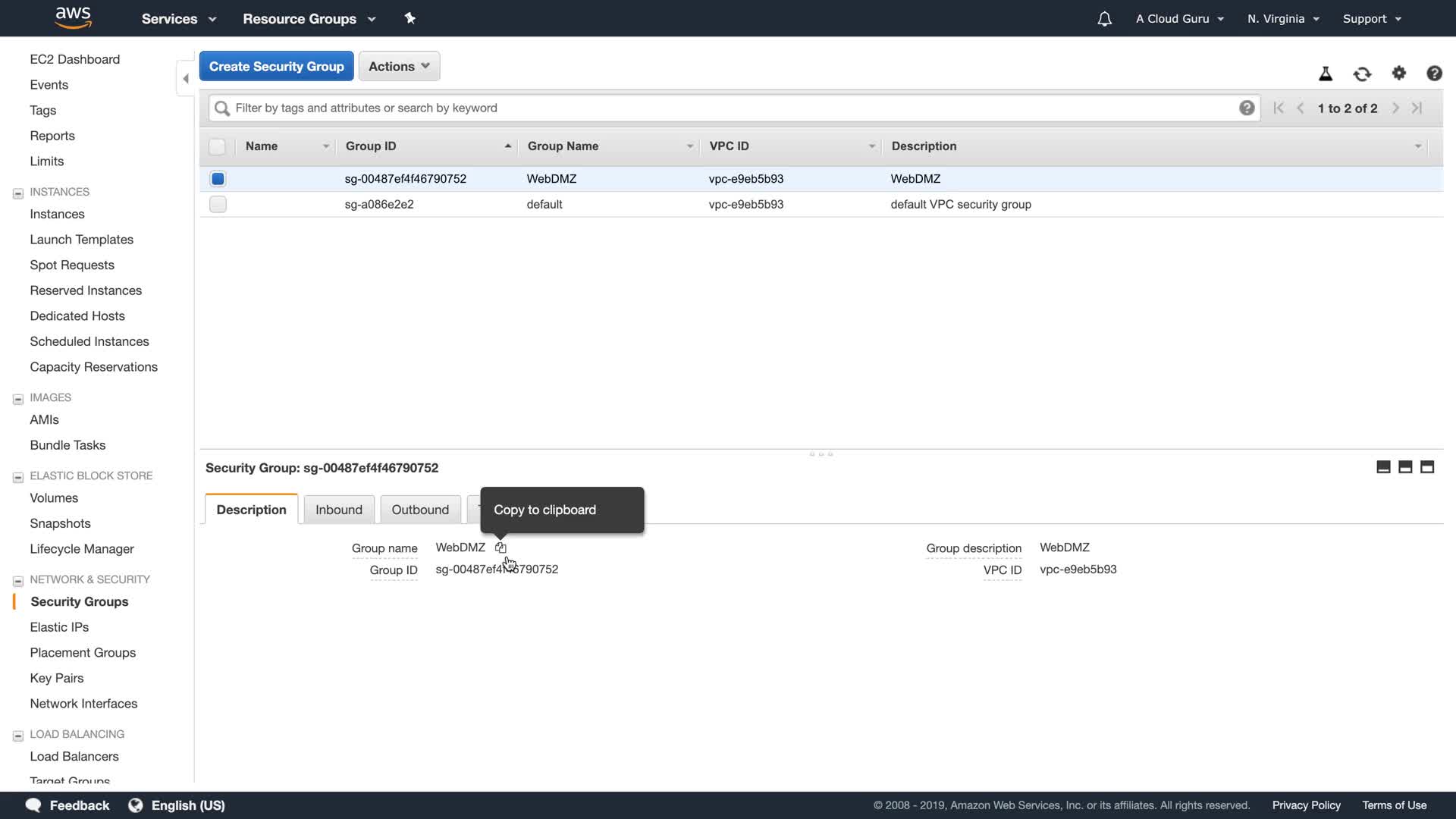This screenshot has width=1456, height=819.
Task: Click the security group filter search field
Action: [728, 108]
